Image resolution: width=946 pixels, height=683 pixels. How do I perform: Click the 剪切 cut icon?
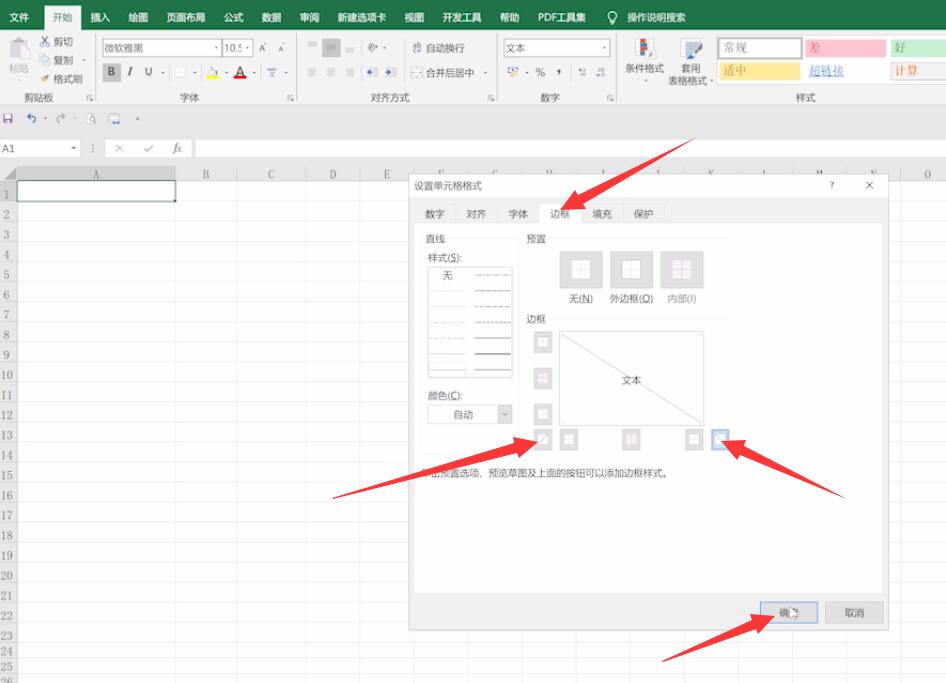pos(45,41)
